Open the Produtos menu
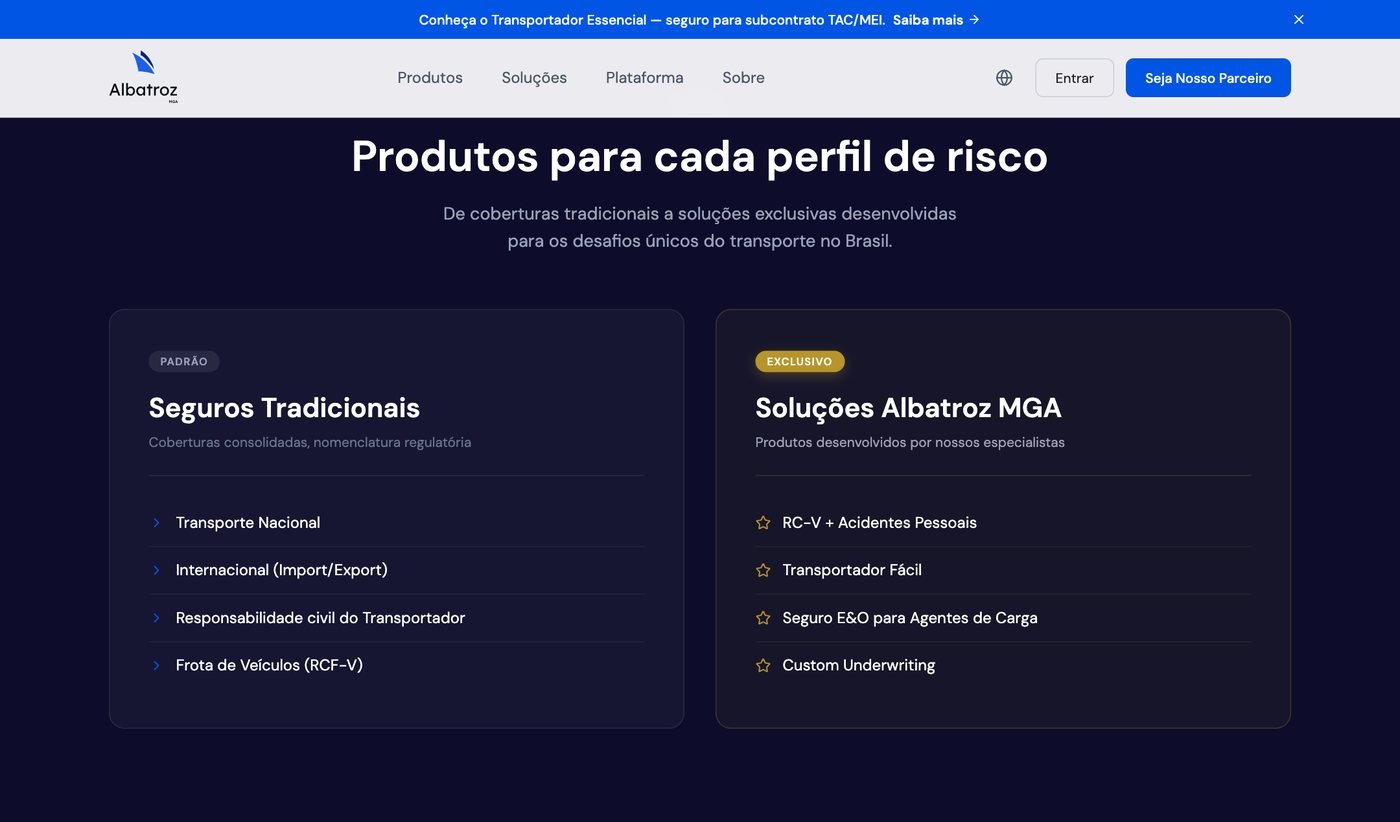This screenshot has height=822, width=1400. pos(430,78)
